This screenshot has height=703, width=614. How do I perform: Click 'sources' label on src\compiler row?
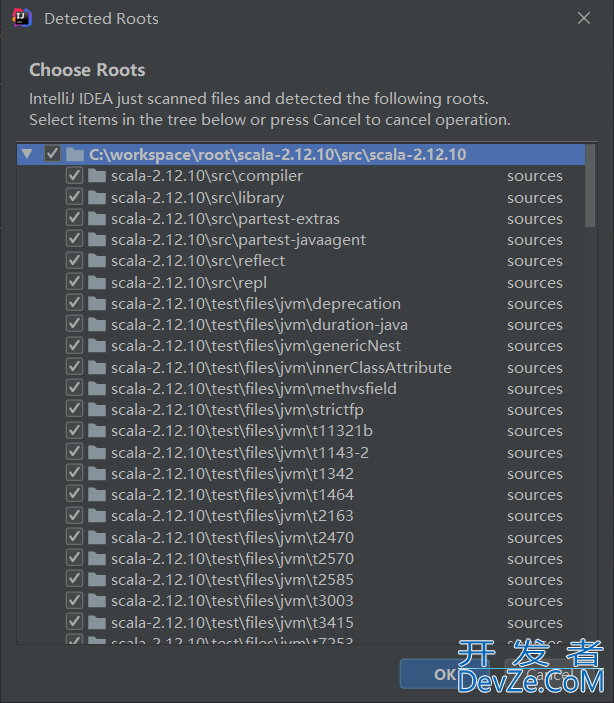[x=535, y=176]
